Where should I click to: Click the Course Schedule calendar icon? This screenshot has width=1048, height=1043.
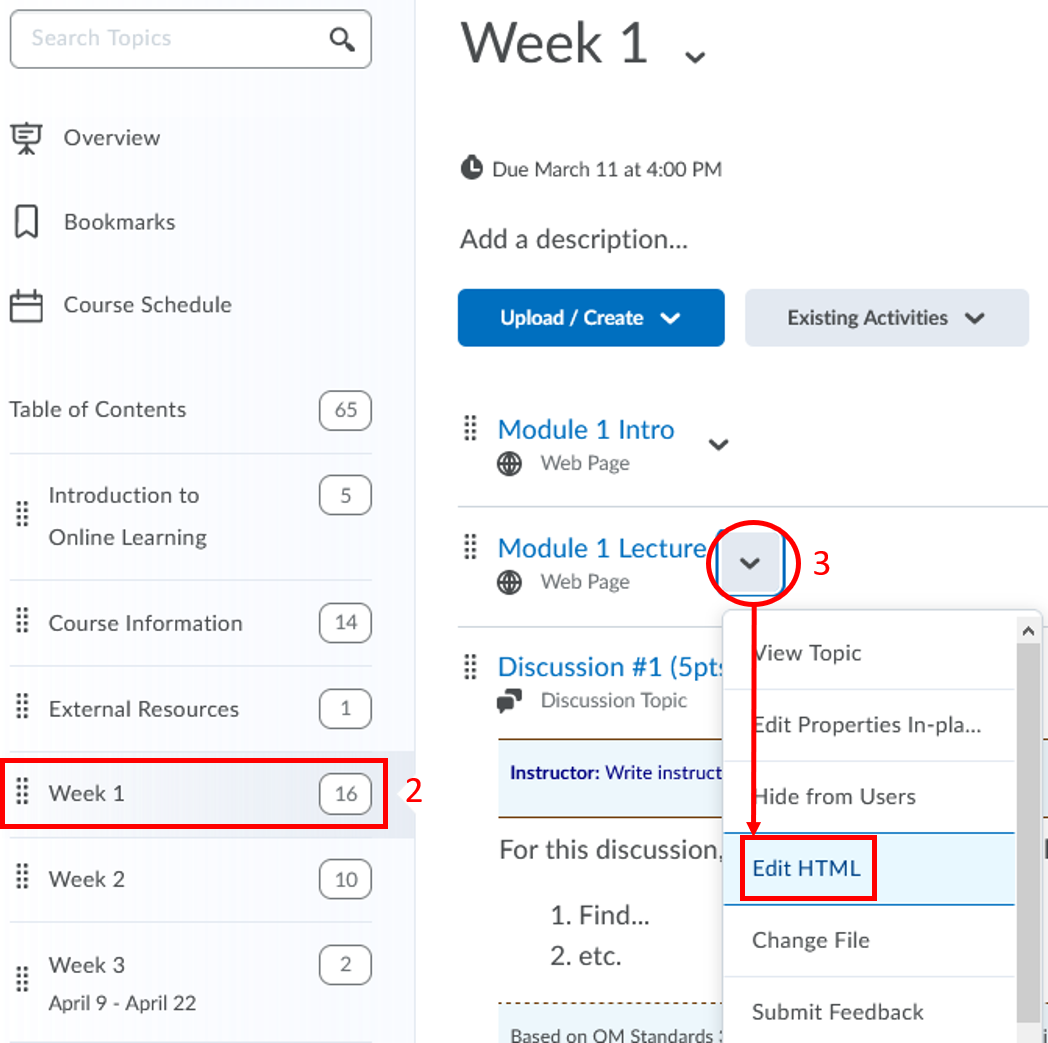pyautogui.click(x=27, y=306)
